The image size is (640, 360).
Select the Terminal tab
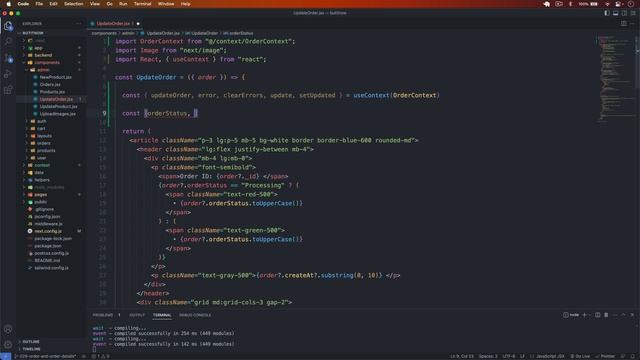pos(162,315)
